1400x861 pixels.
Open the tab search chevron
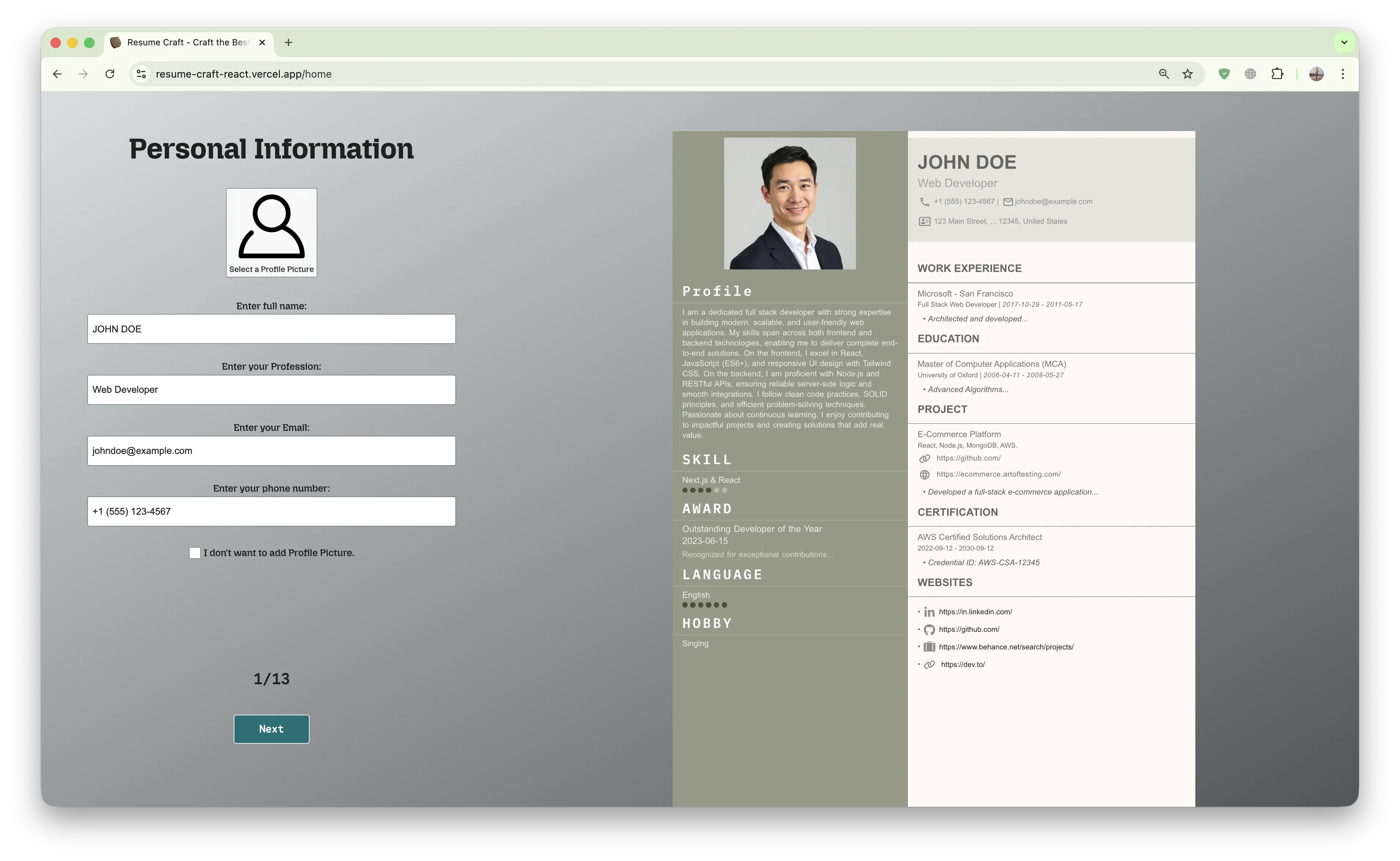click(x=1344, y=43)
